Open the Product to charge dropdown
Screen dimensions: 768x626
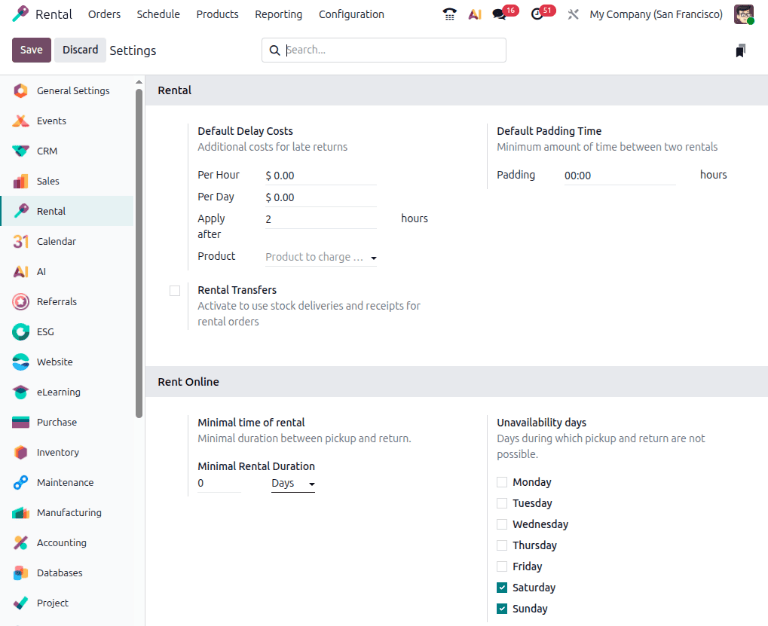[320, 257]
